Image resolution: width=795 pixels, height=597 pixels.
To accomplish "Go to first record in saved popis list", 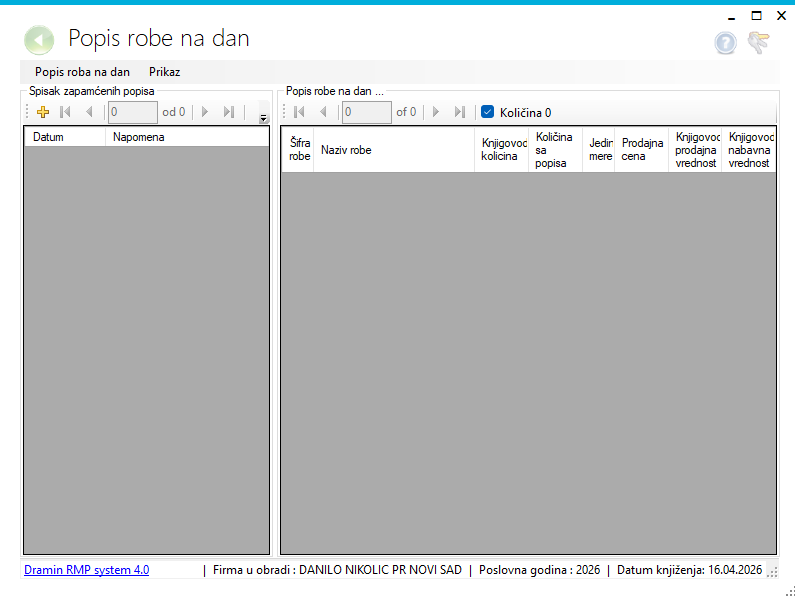I will (65, 112).
